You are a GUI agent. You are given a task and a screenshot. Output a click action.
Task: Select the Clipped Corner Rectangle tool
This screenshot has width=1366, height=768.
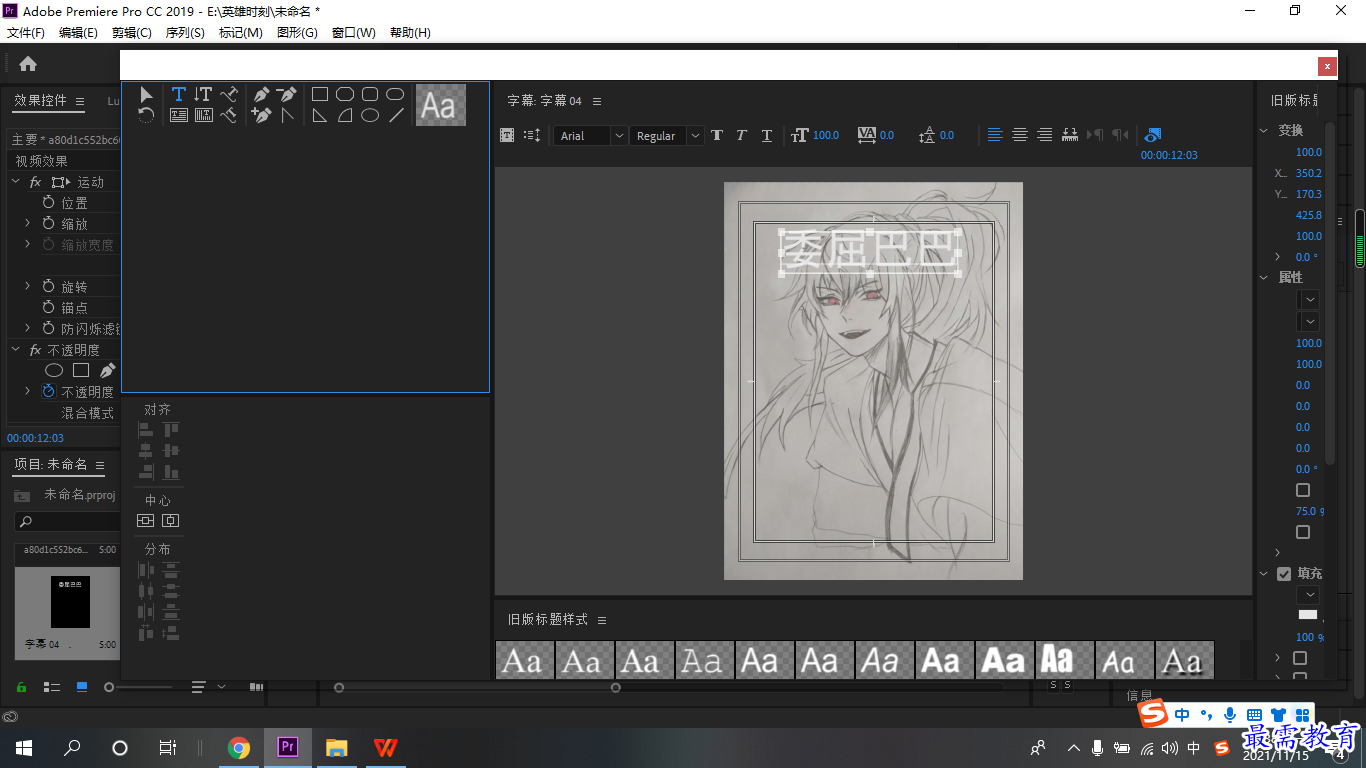tap(345, 94)
